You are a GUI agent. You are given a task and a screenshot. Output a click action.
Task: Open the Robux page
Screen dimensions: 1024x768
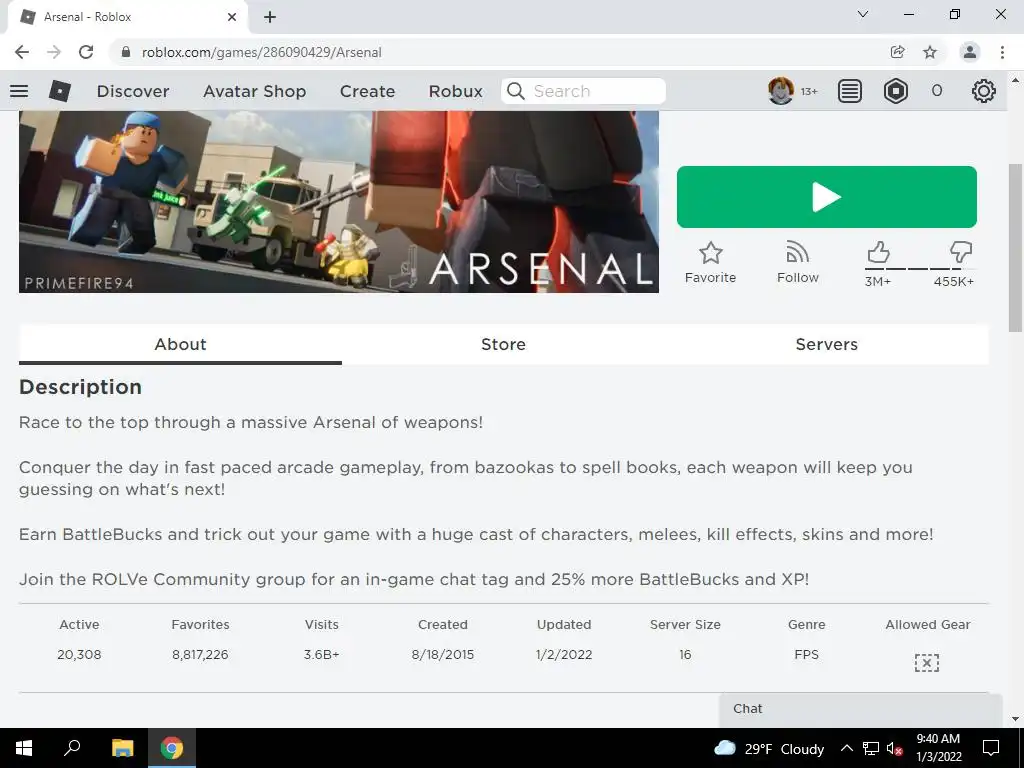coord(455,91)
